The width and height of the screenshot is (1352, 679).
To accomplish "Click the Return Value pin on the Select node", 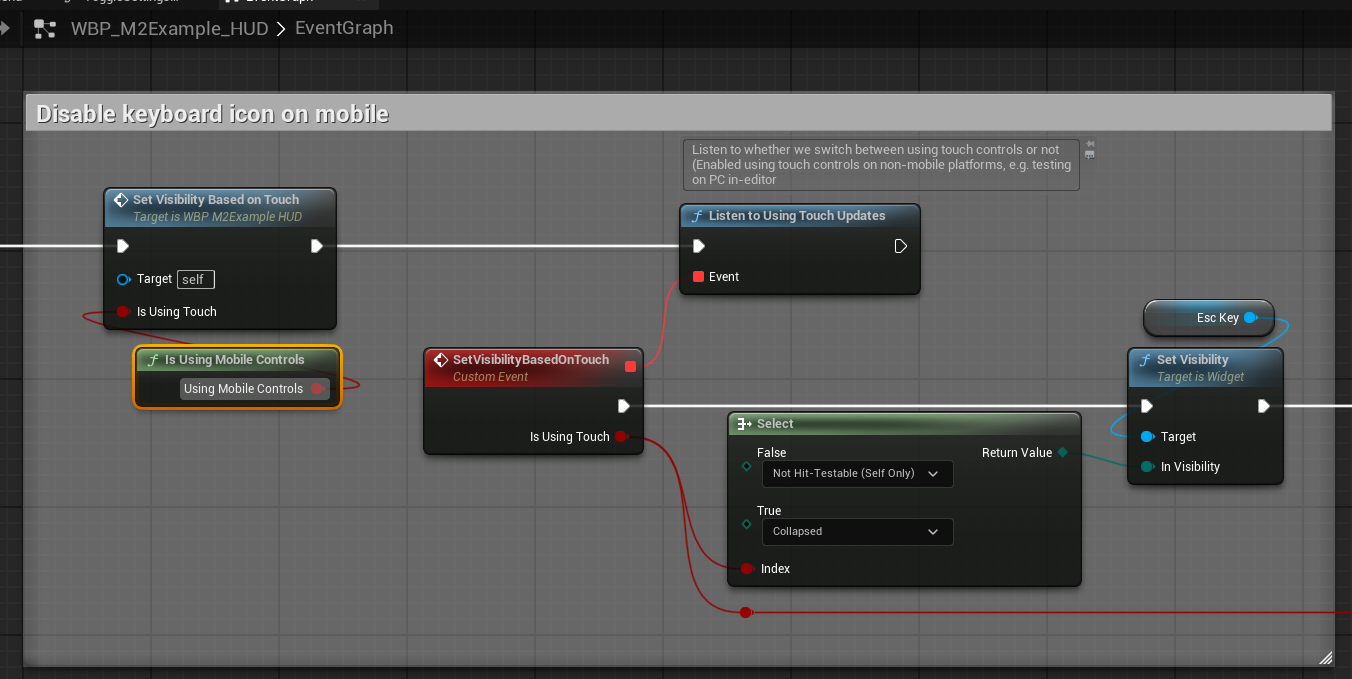I will (x=1062, y=453).
